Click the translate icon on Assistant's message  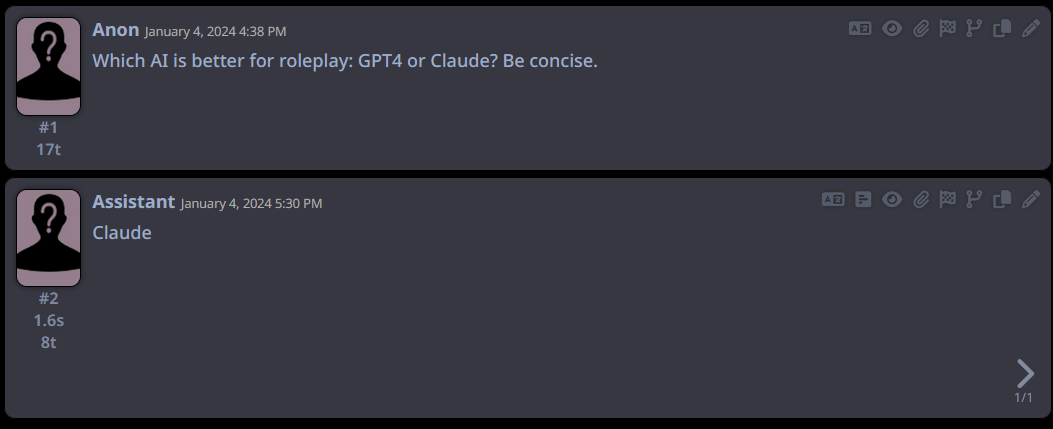[833, 199]
